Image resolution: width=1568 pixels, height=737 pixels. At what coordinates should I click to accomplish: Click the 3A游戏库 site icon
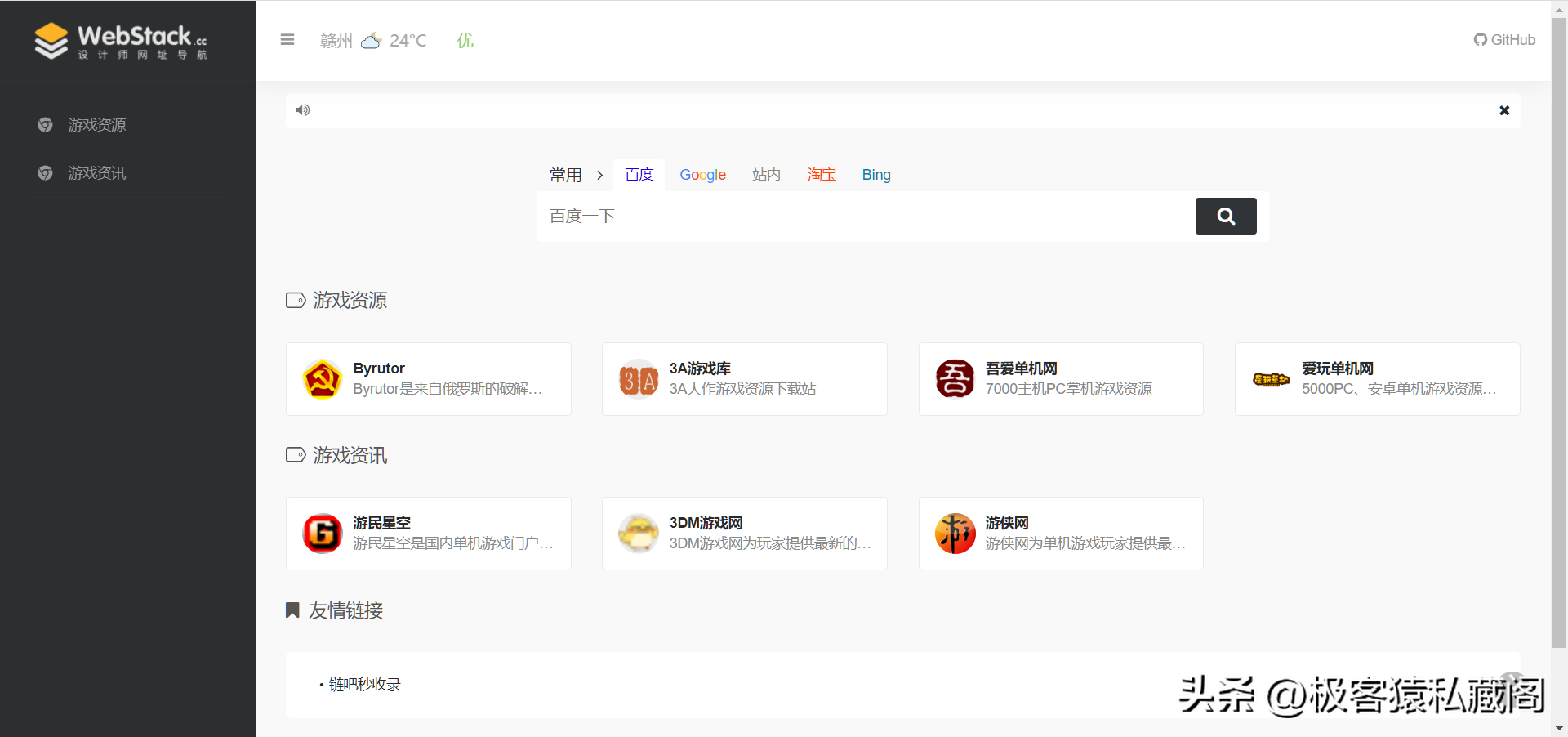[639, 379]
